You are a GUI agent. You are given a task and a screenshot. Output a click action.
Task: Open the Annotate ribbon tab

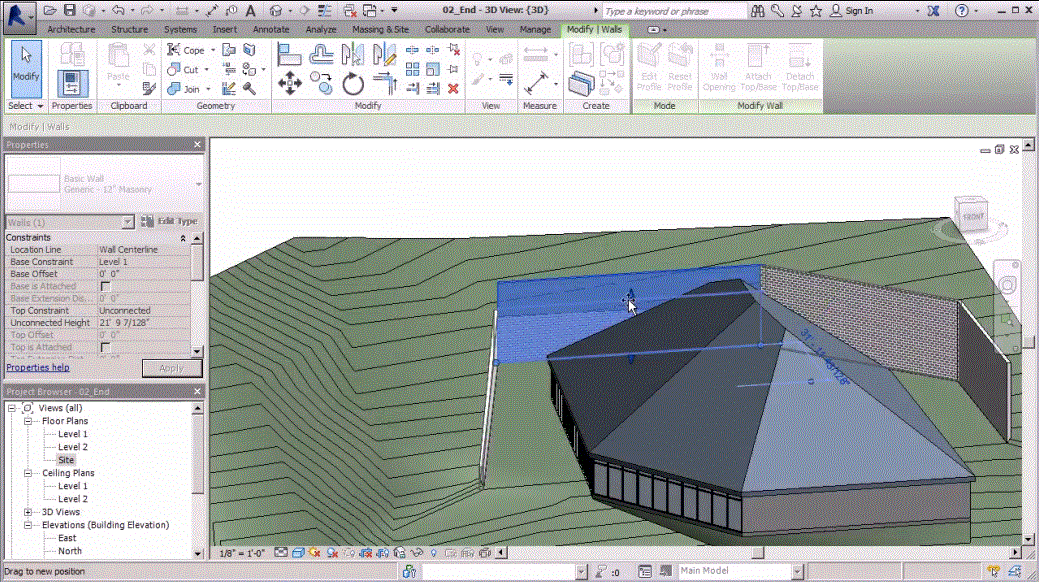tap(271, 29)
